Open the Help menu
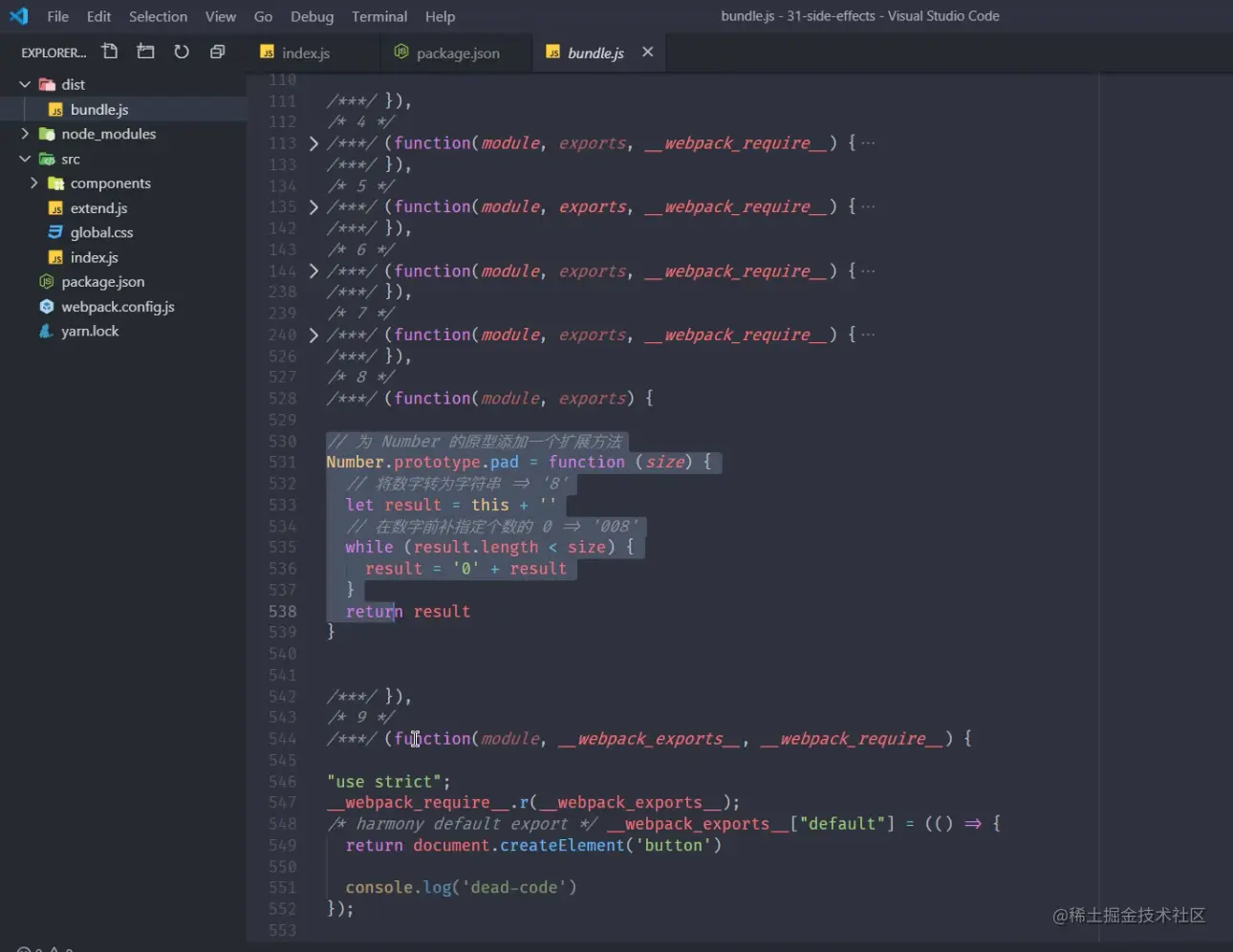Viewport: 1233px width, 952px height. point(440,16)
